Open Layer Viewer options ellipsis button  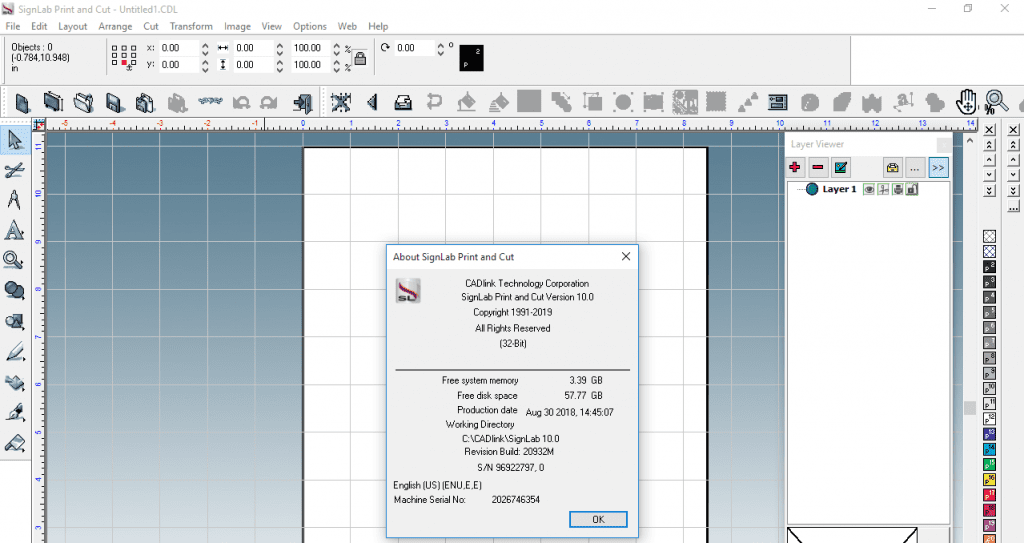point(914,167)
